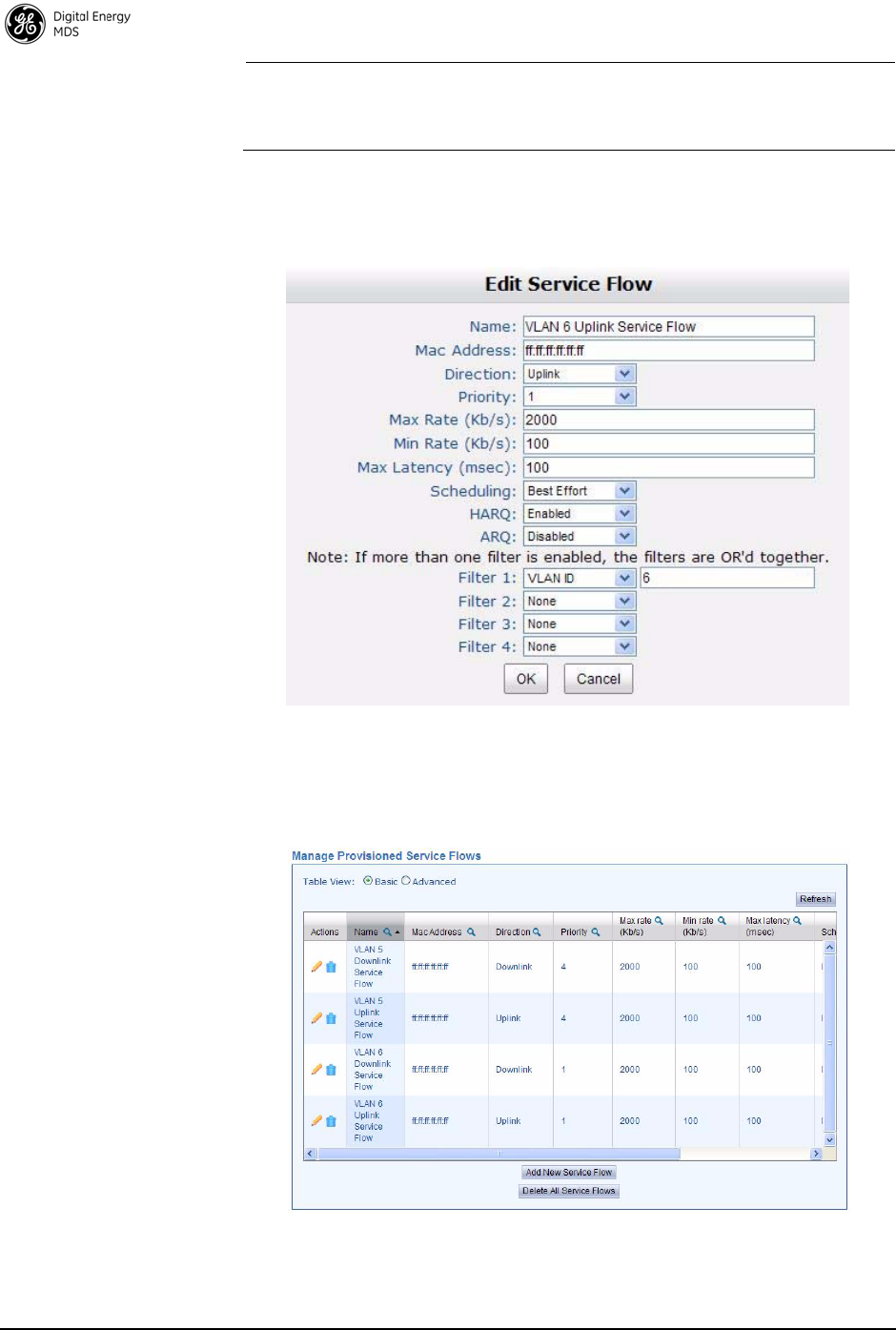Click the horizontal scrollbar right arrow
The image size is (896, 1330).
coord(816,1154)
